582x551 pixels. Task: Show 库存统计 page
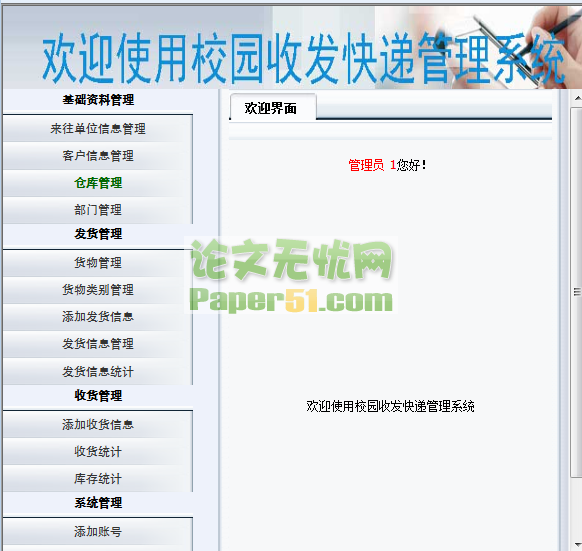tap(98, 479)
